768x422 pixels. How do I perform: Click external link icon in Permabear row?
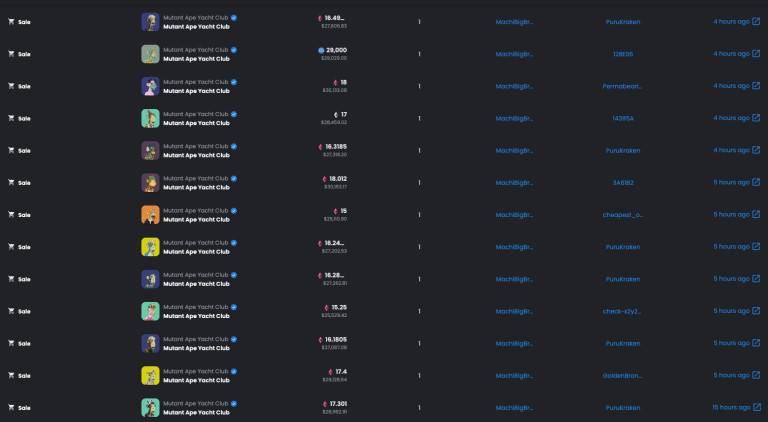(x=756, y=86)
